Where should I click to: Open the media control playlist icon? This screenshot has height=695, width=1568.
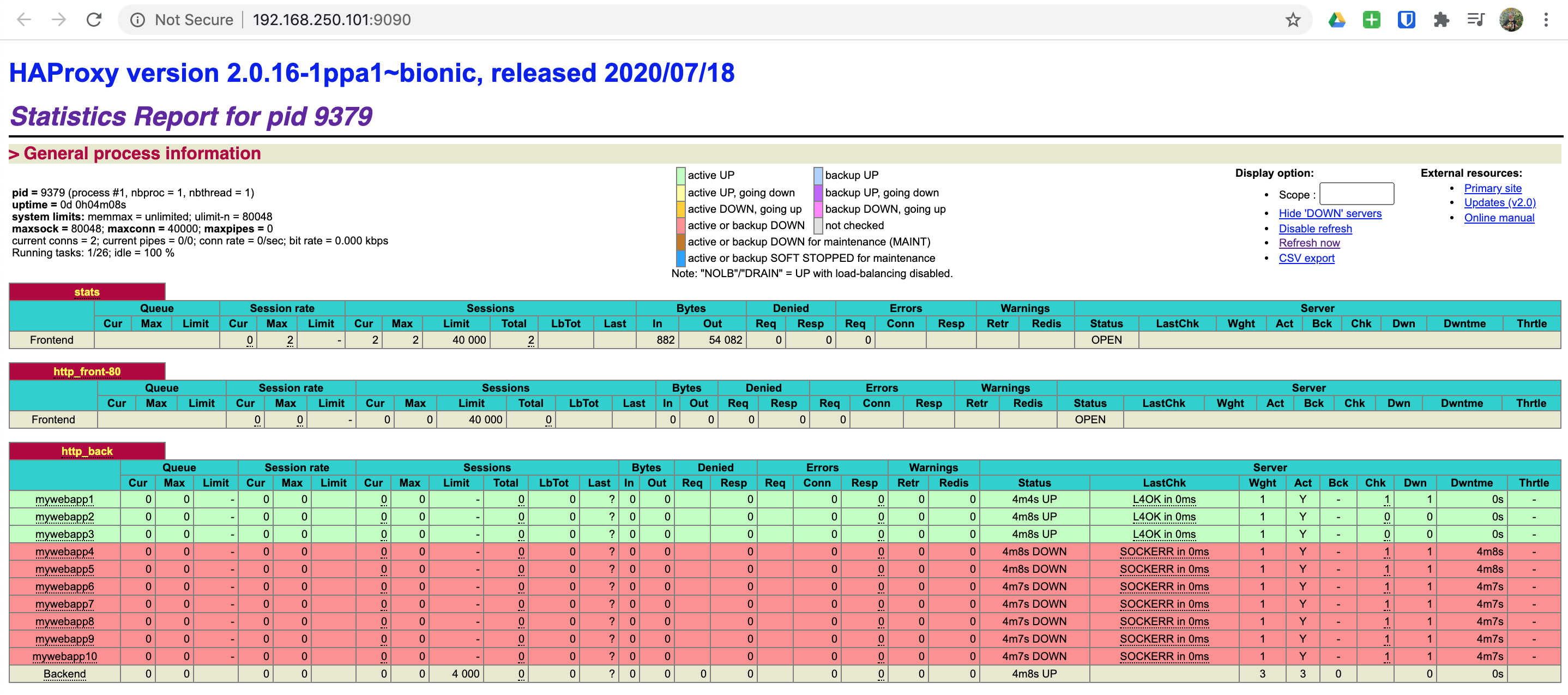1475,20
